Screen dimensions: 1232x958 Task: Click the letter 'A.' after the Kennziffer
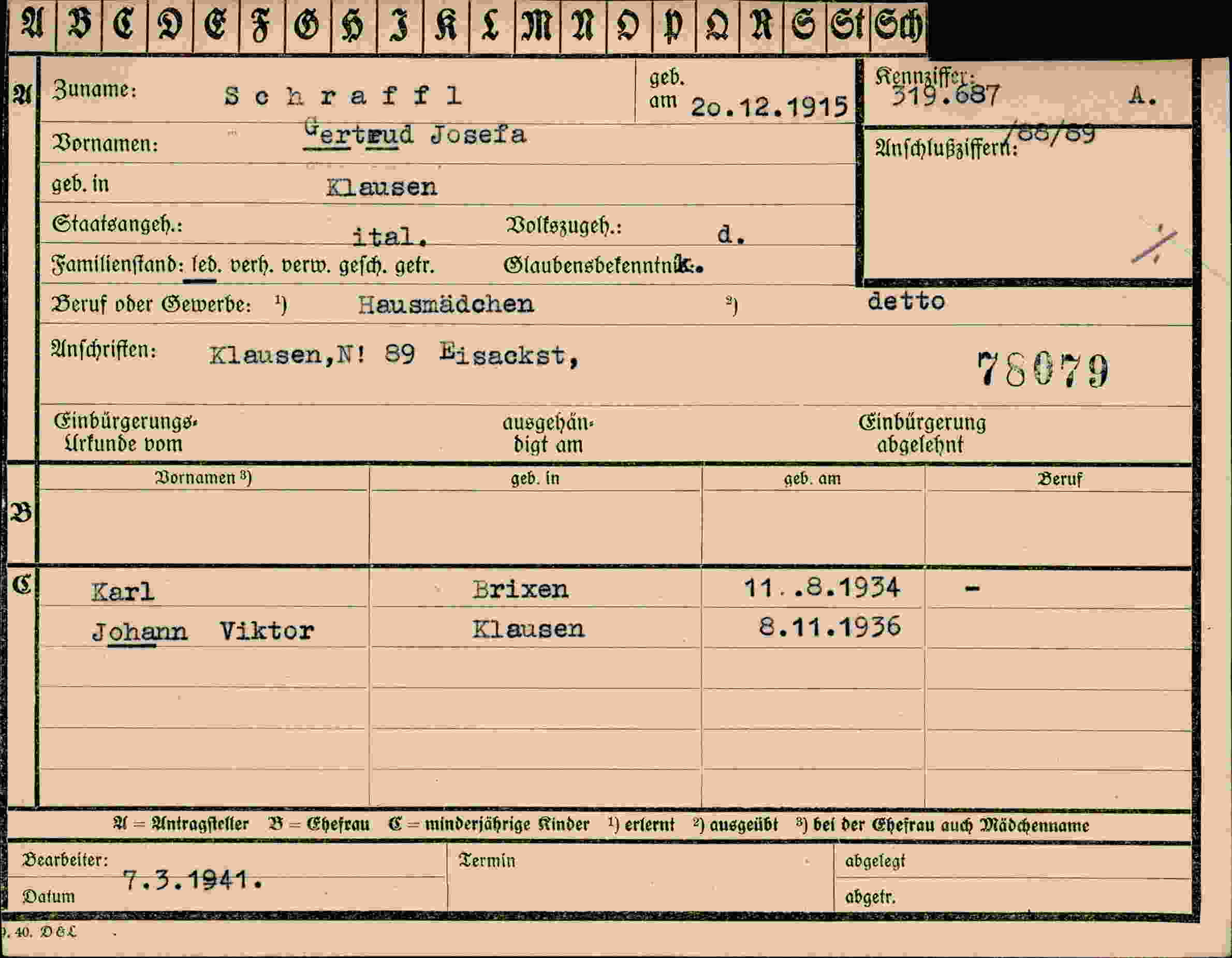pos(1144,96)
